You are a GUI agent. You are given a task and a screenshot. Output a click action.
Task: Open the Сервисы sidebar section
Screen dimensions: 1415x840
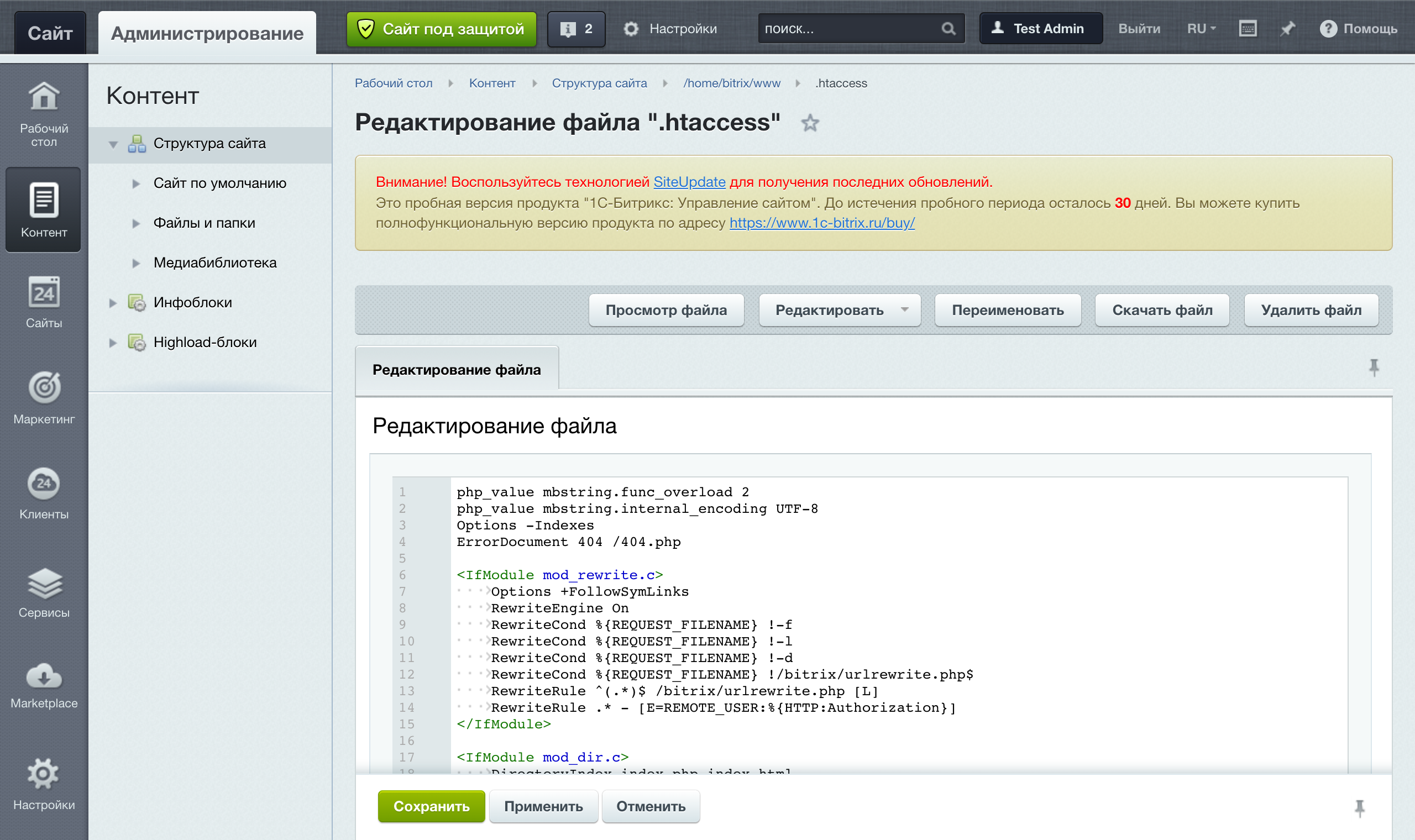pos(44,592)
